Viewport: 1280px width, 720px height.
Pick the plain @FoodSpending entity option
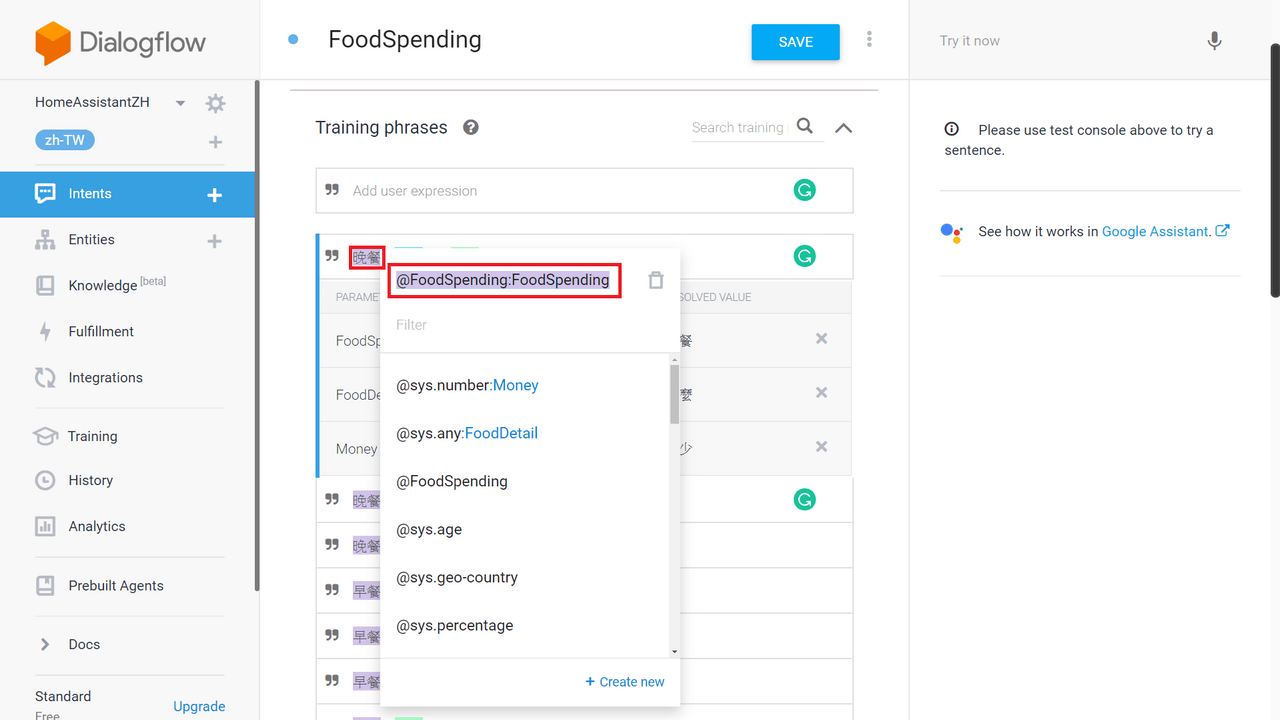coord(452,481)
